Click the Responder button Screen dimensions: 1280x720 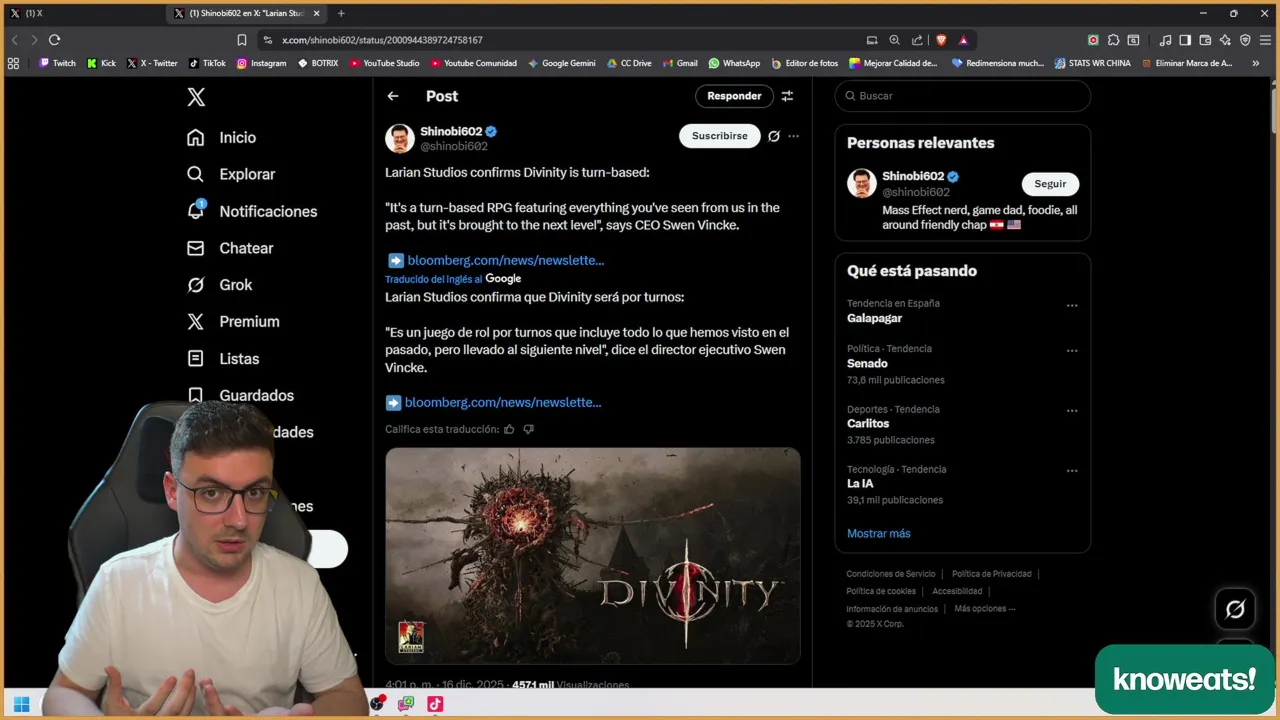[x=734, y=96]
